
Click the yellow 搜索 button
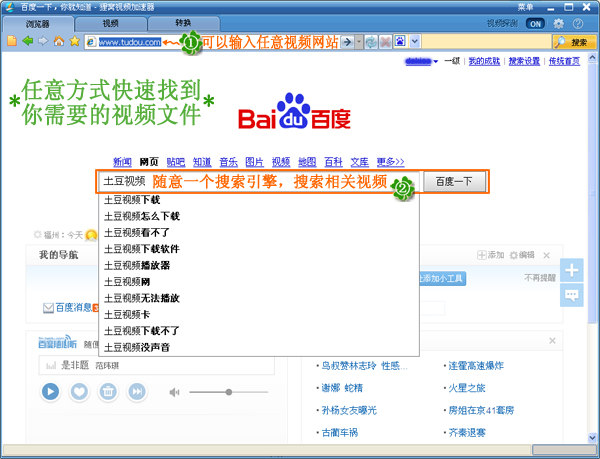point(574,42)
